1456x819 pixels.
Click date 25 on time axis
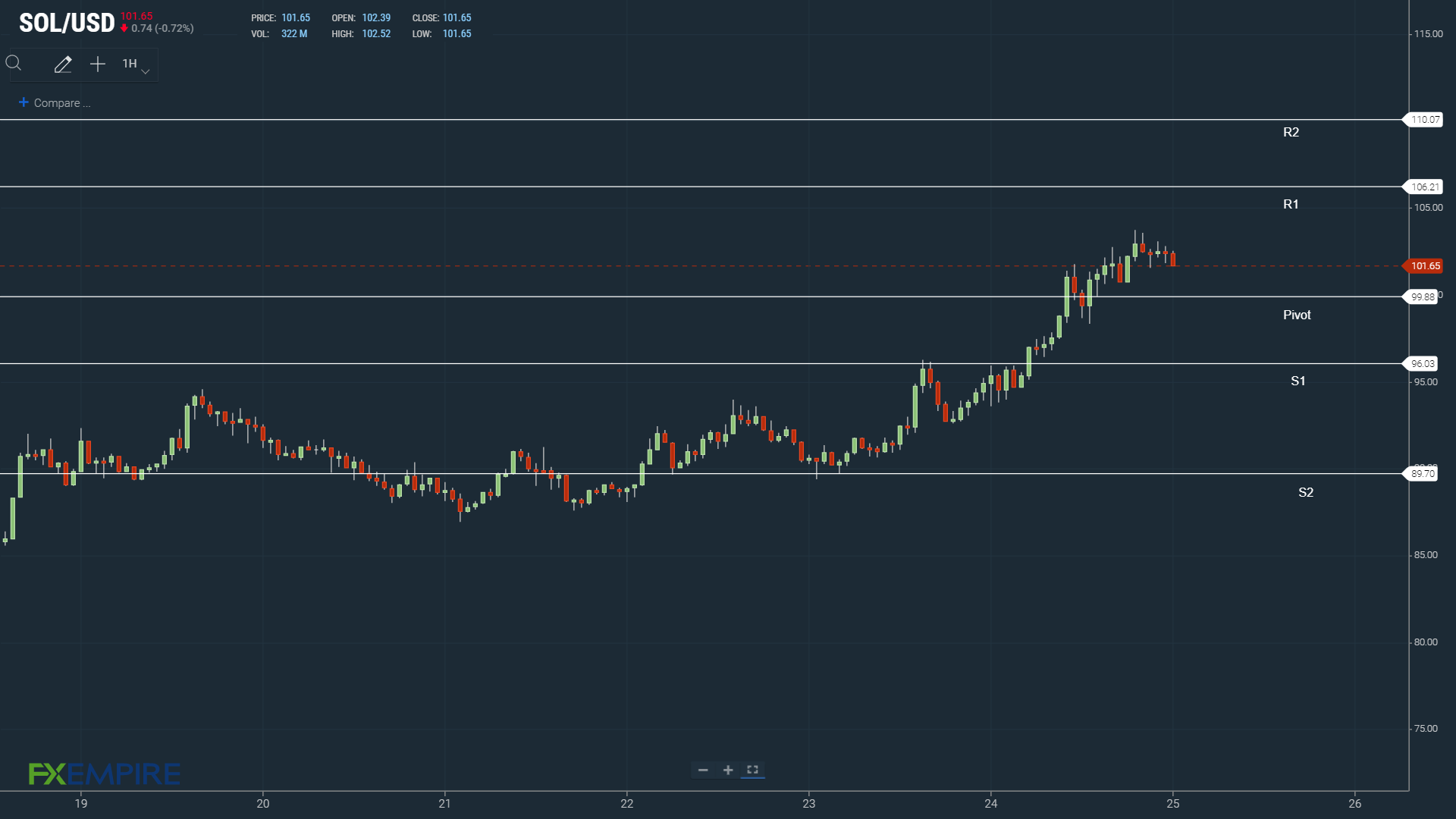coord(1173,804)
